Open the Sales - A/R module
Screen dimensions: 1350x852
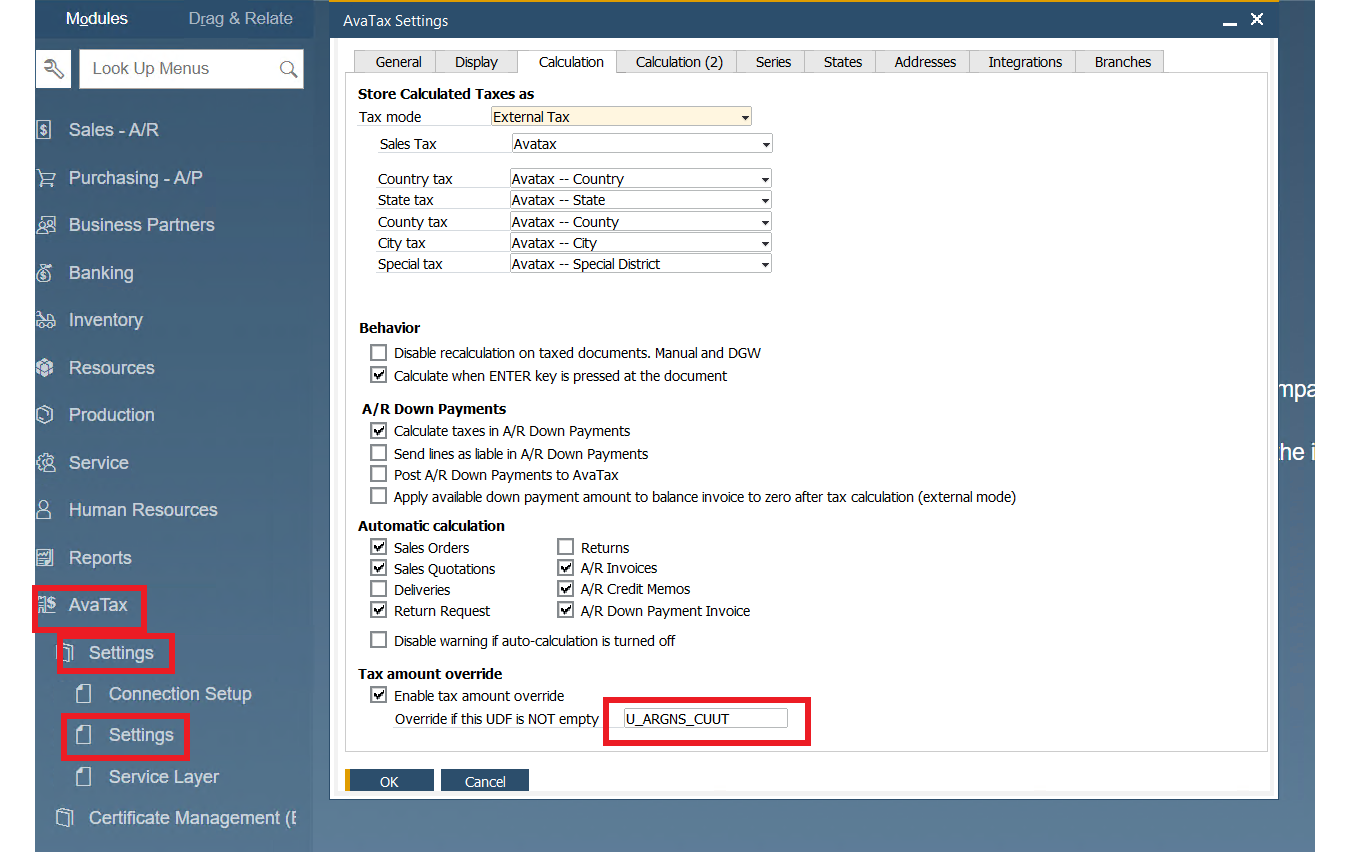(x=113, y=130)
